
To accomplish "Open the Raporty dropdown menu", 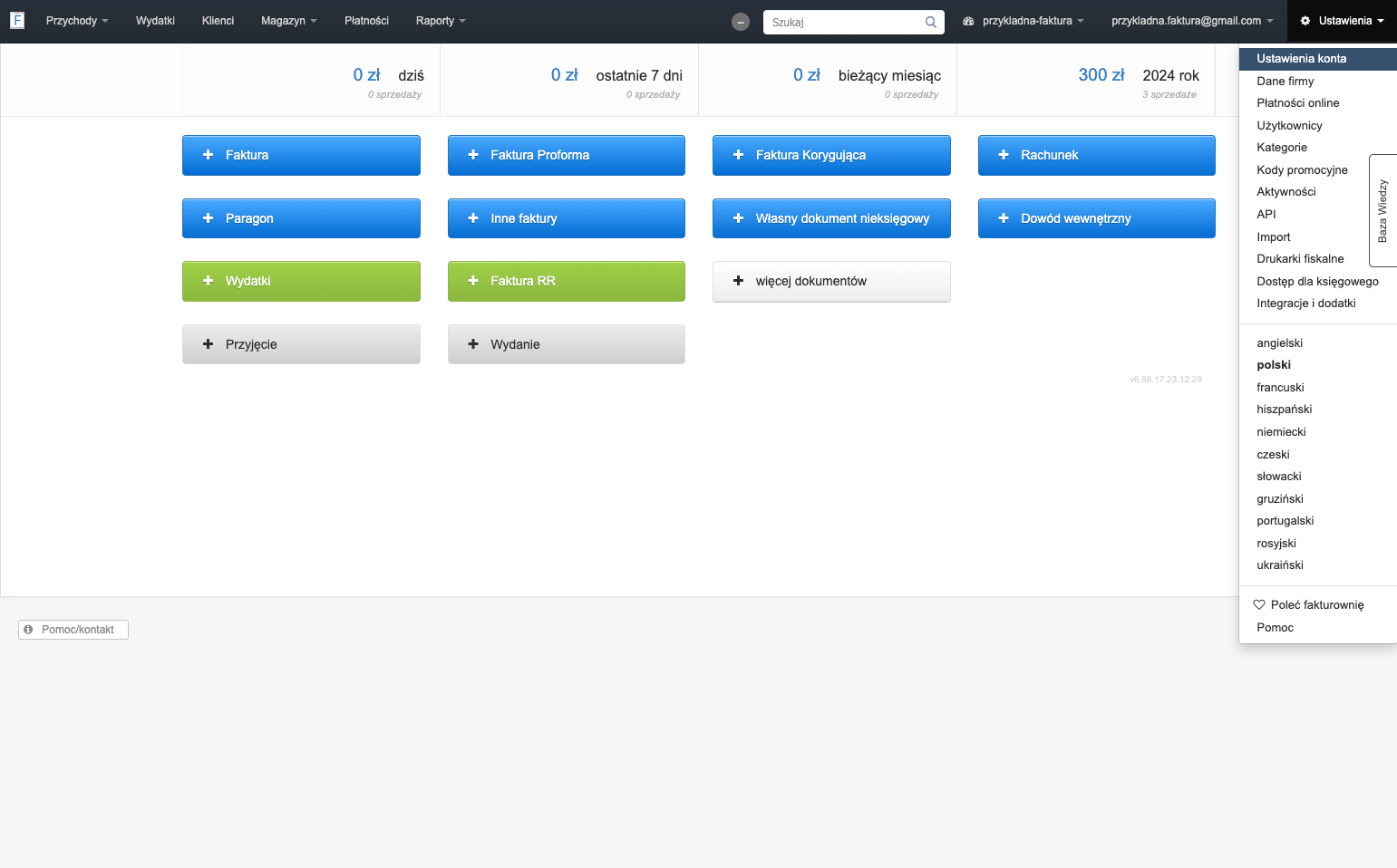I will [441, 21].
